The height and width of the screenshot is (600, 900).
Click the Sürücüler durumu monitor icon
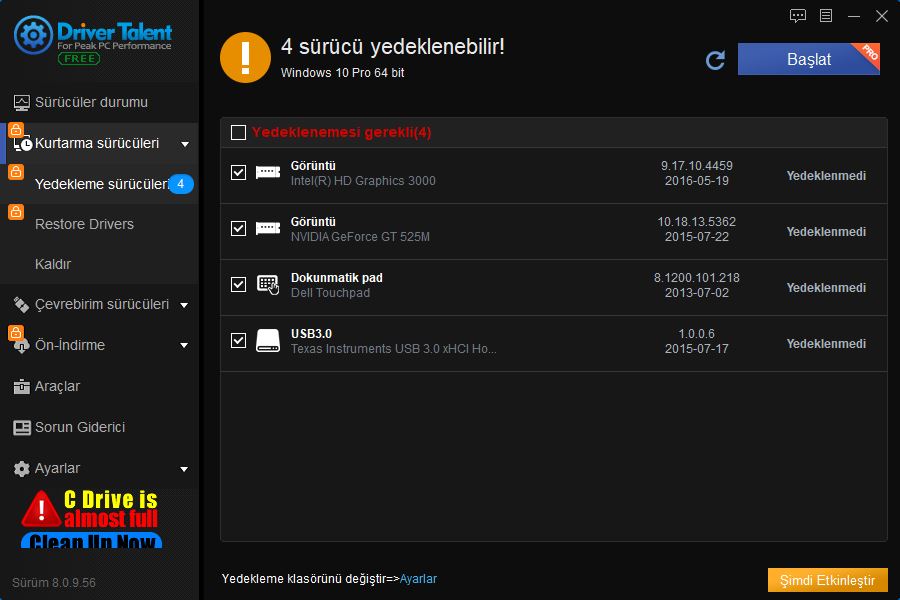click(21, 103)
